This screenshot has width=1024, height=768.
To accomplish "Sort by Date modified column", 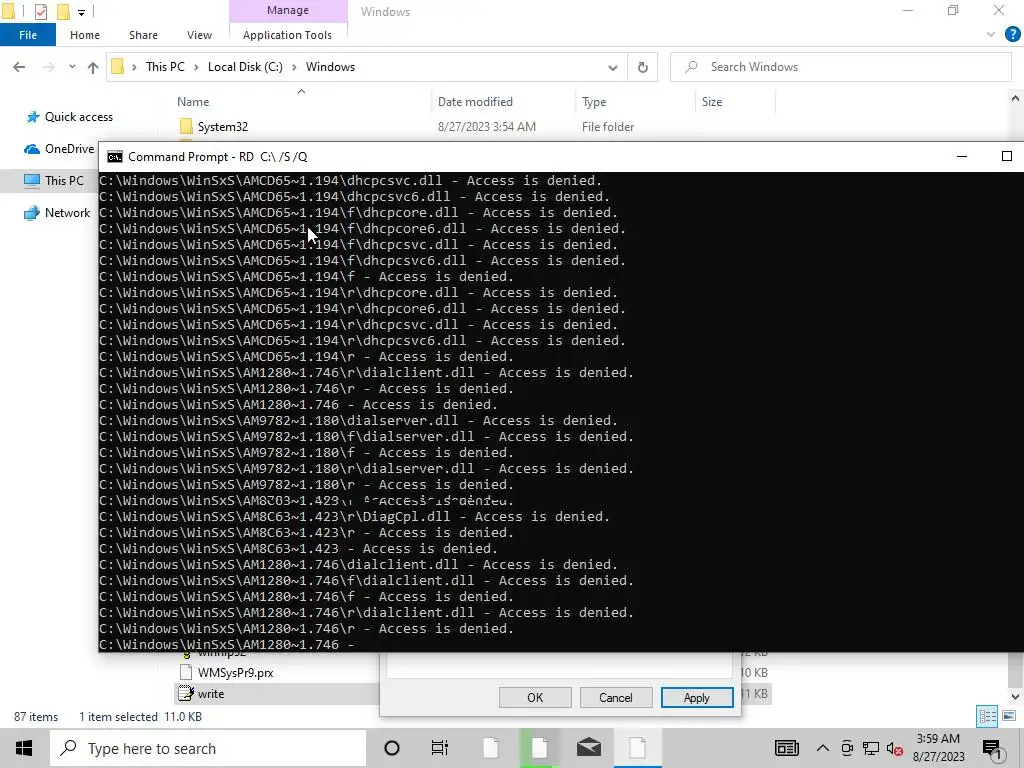I will [x=475, y=102].
